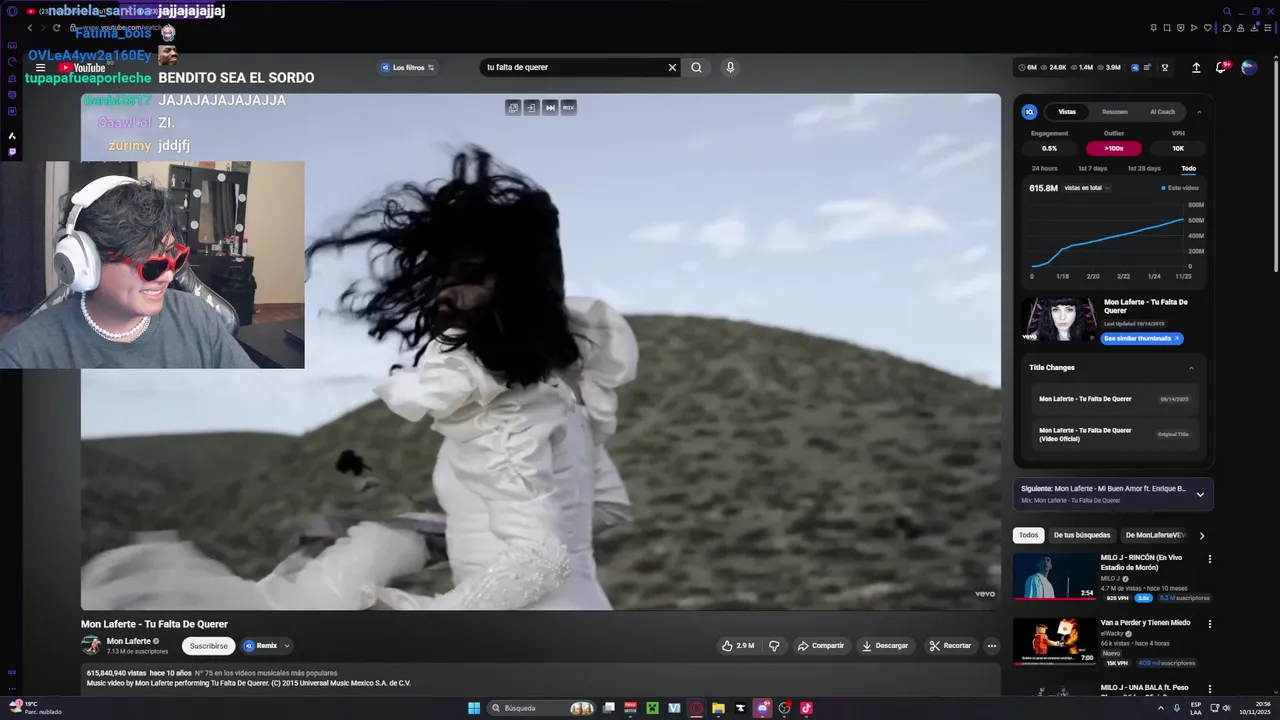Show more filter chips with right arrow
This screenshot has width=1280, height=720.
(1202, 535)
